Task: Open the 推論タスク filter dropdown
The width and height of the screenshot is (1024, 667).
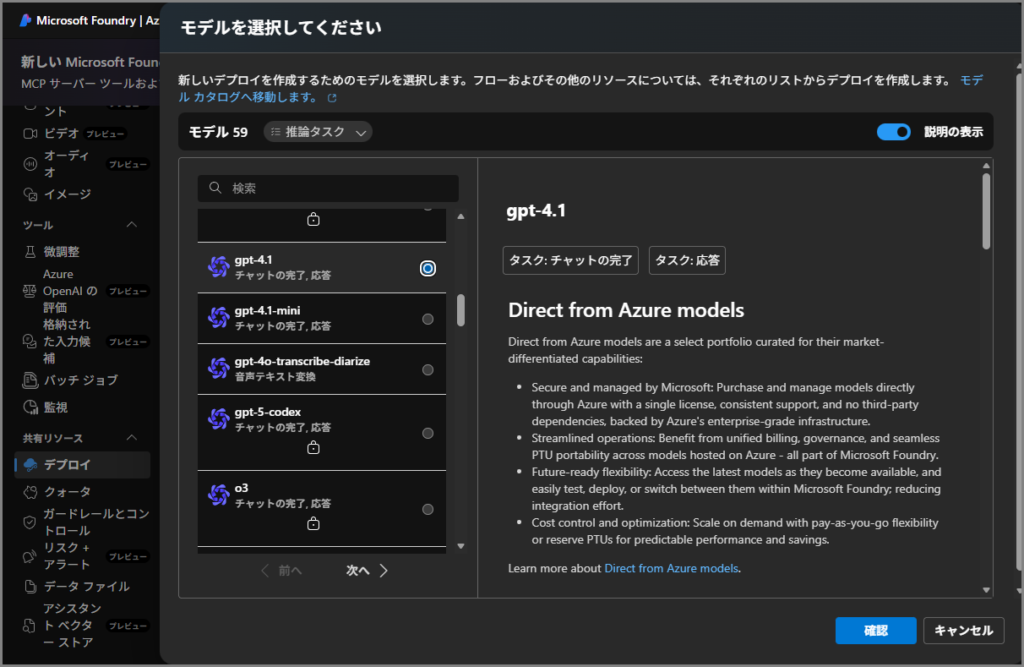Action: tap(318, 132)
